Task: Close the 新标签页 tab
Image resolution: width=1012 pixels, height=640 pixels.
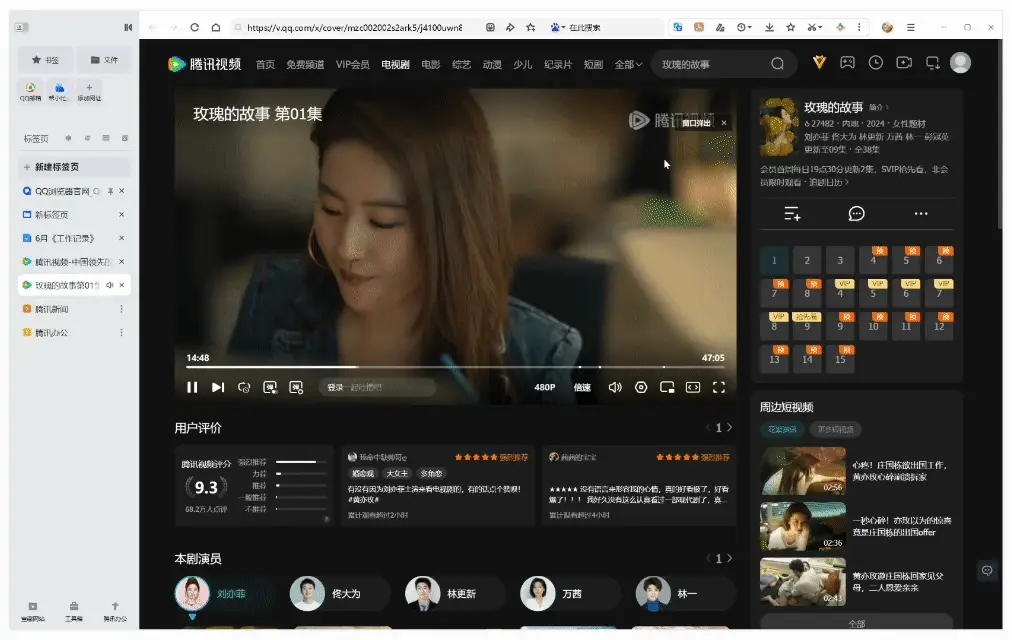Action: (x=121, y=214)
